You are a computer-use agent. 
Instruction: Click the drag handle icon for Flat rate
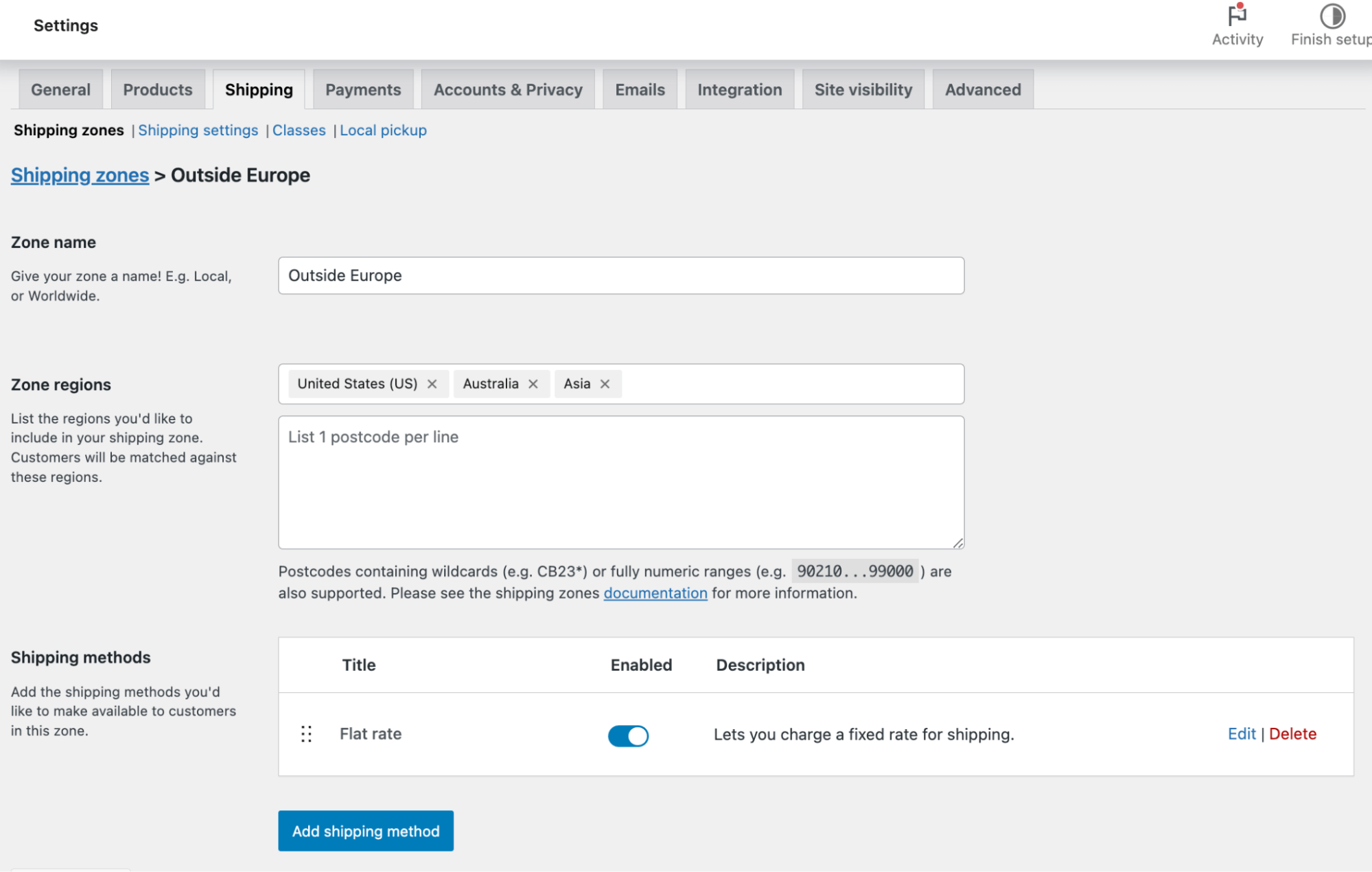(307, 734)
